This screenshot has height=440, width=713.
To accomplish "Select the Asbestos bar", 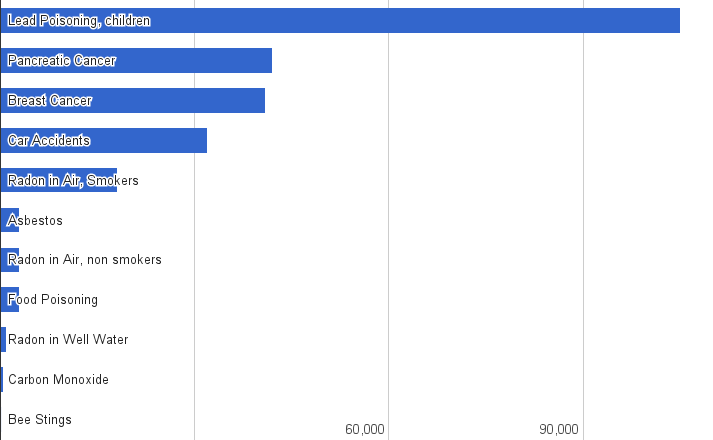I will (x=10, y=220).
